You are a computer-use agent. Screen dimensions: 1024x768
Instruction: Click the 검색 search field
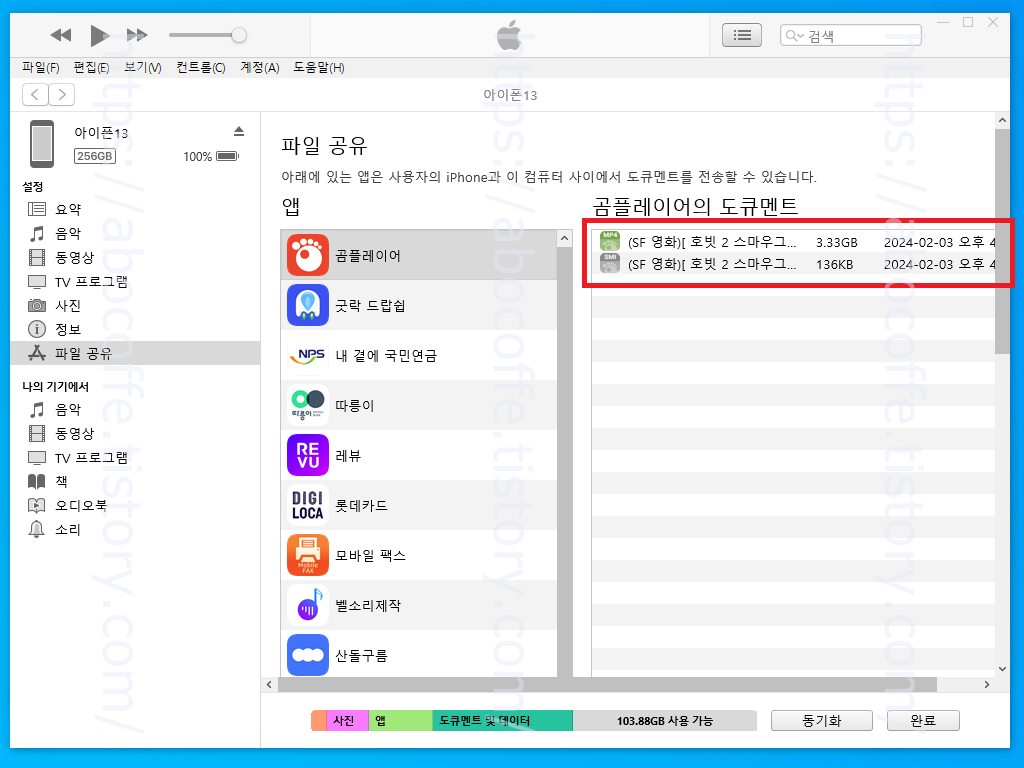pyautogui.click(x=850, y=35)
